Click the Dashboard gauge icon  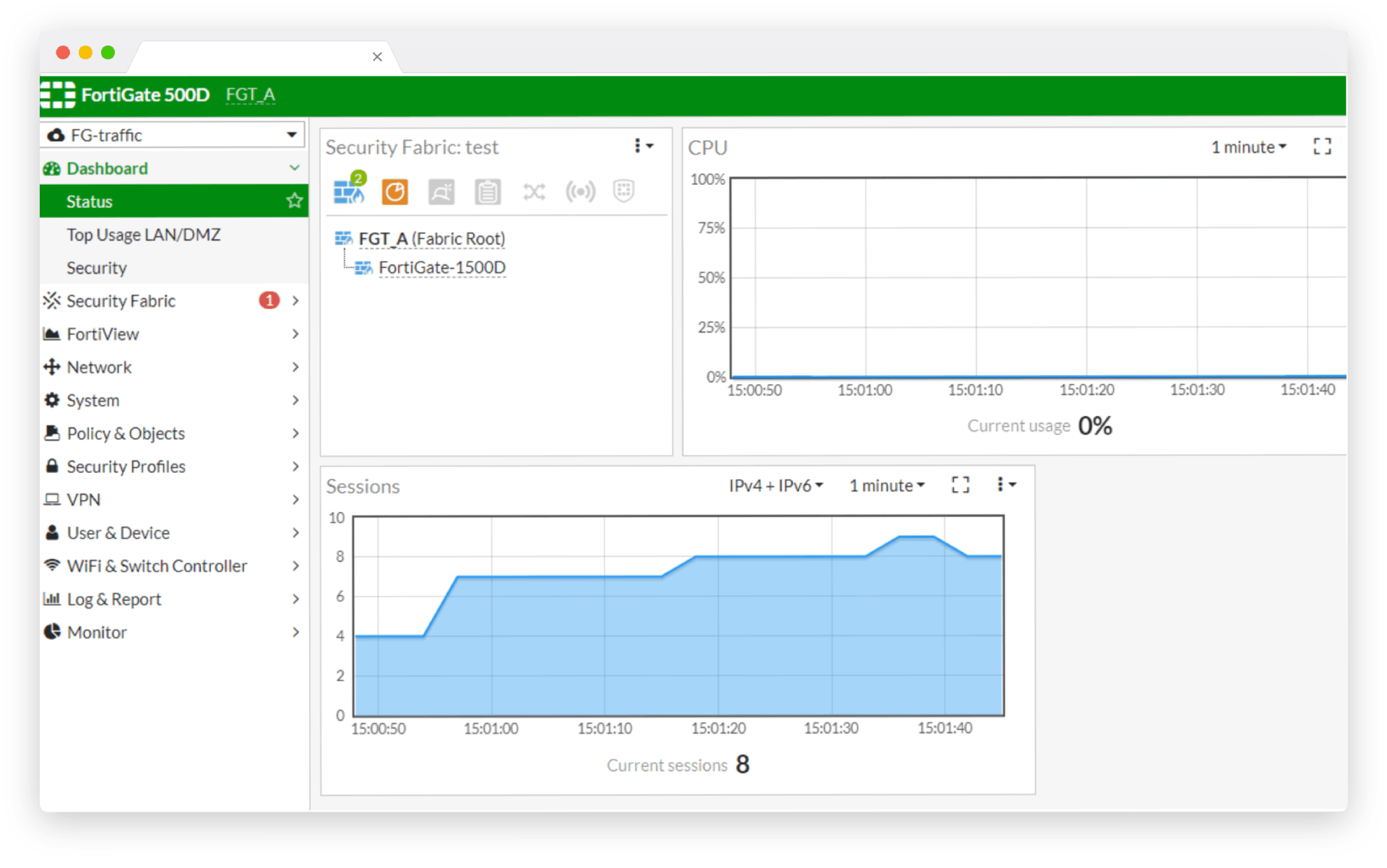tap(52, 168)
